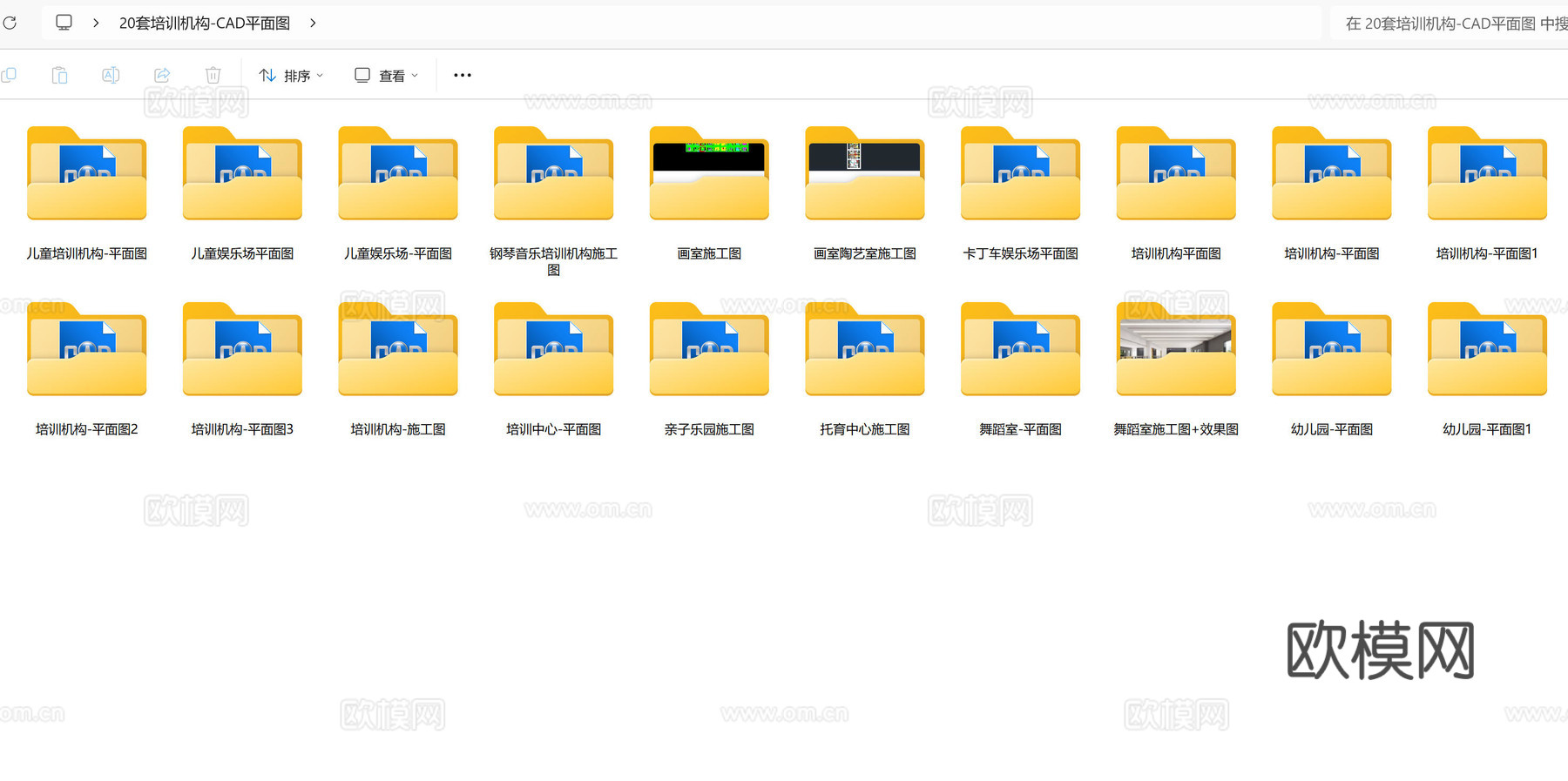Click the This PC monitor icon
This screenshot has width=1568, height=781.
click(64, 23)
